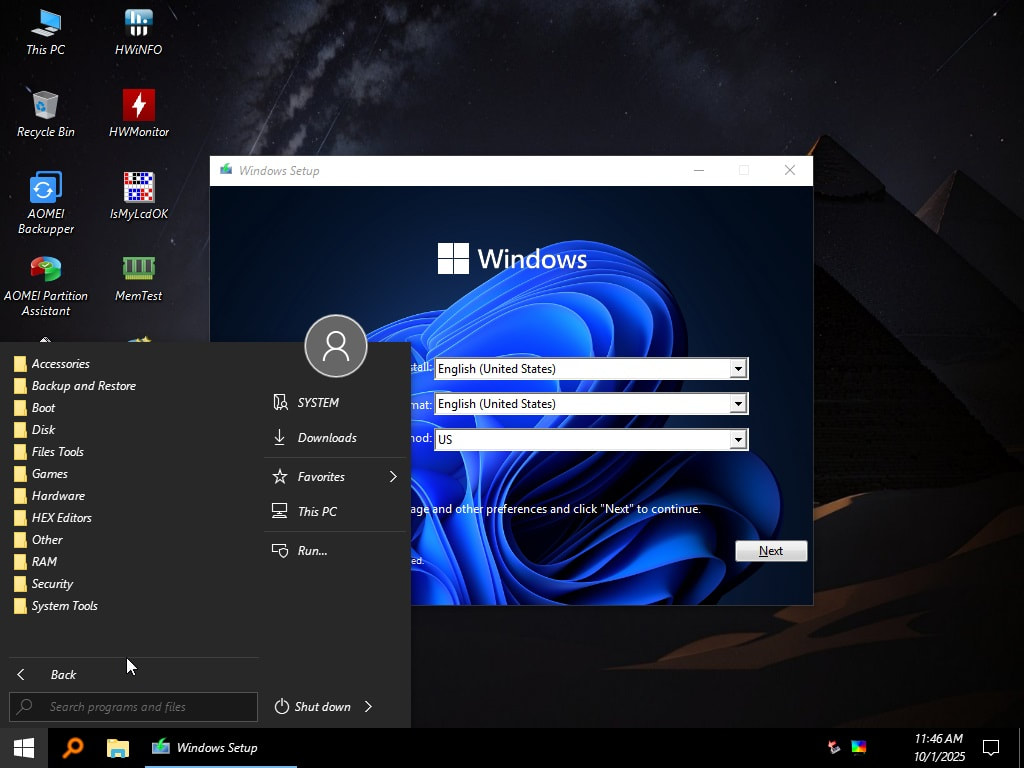The width and height of the screenshot is (1024, 768).
Task: Select Run... in Start menu
Action: pos(312,551)
